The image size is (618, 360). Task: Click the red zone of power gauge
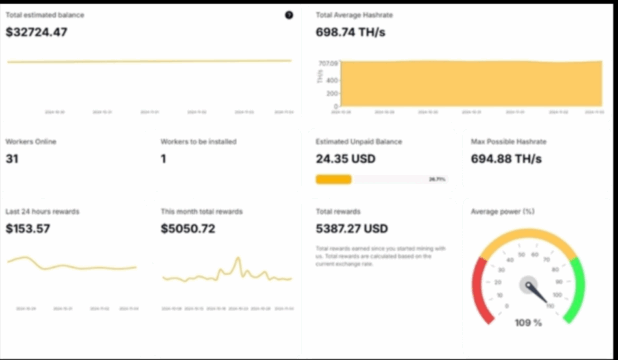click(x=481, y=290)
